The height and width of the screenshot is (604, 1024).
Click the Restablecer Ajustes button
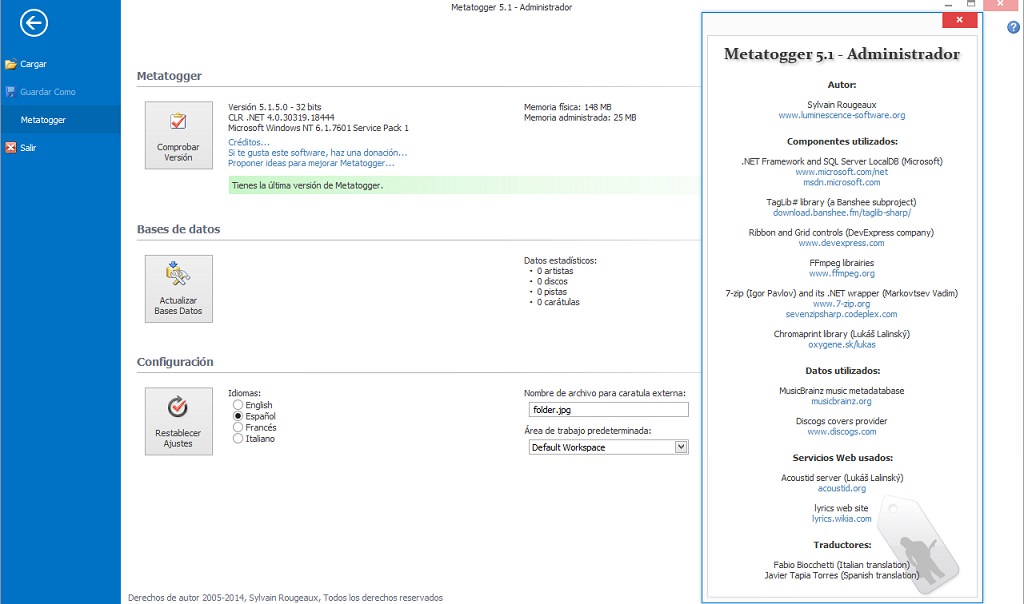coord(178,421)
